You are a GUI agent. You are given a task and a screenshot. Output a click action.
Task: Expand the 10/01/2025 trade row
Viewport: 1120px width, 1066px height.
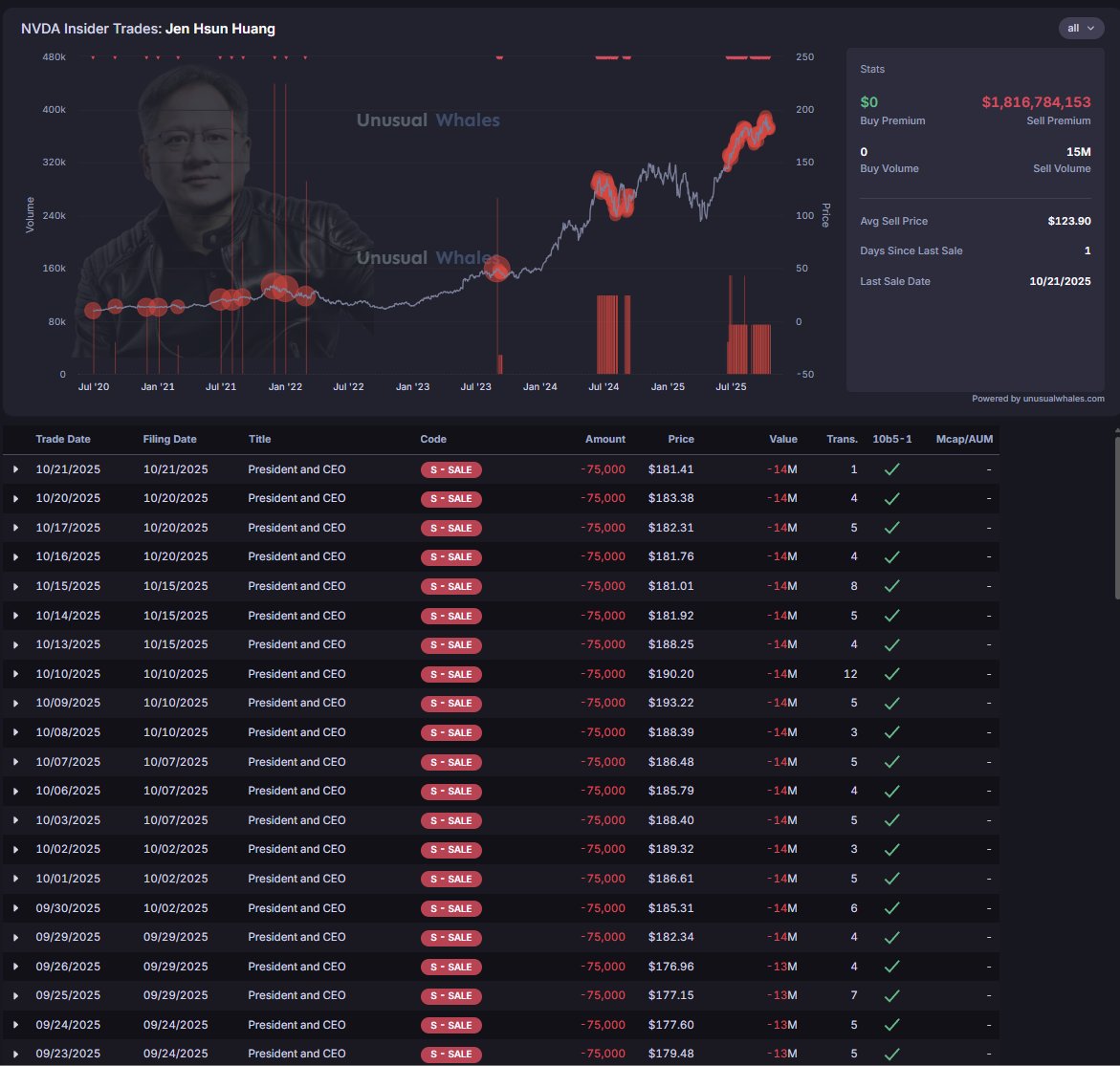click(15, 879)
